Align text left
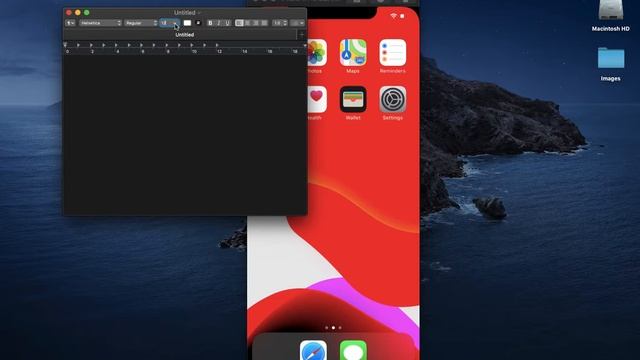 [239, 23]
